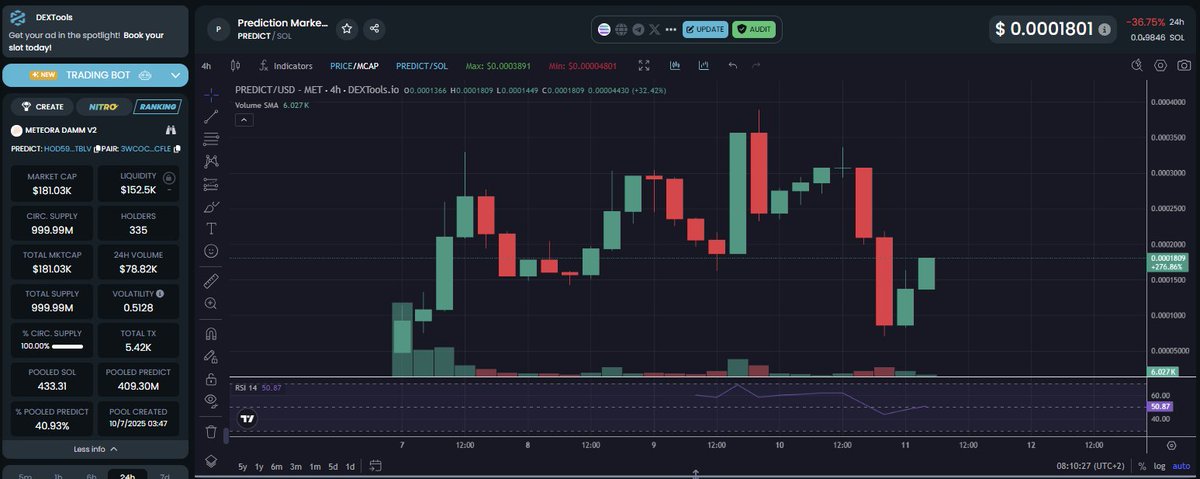The height and width of the screenshot is (479, 1200).
Task: Open the emoji sticker tool
Action: [211, 251]
